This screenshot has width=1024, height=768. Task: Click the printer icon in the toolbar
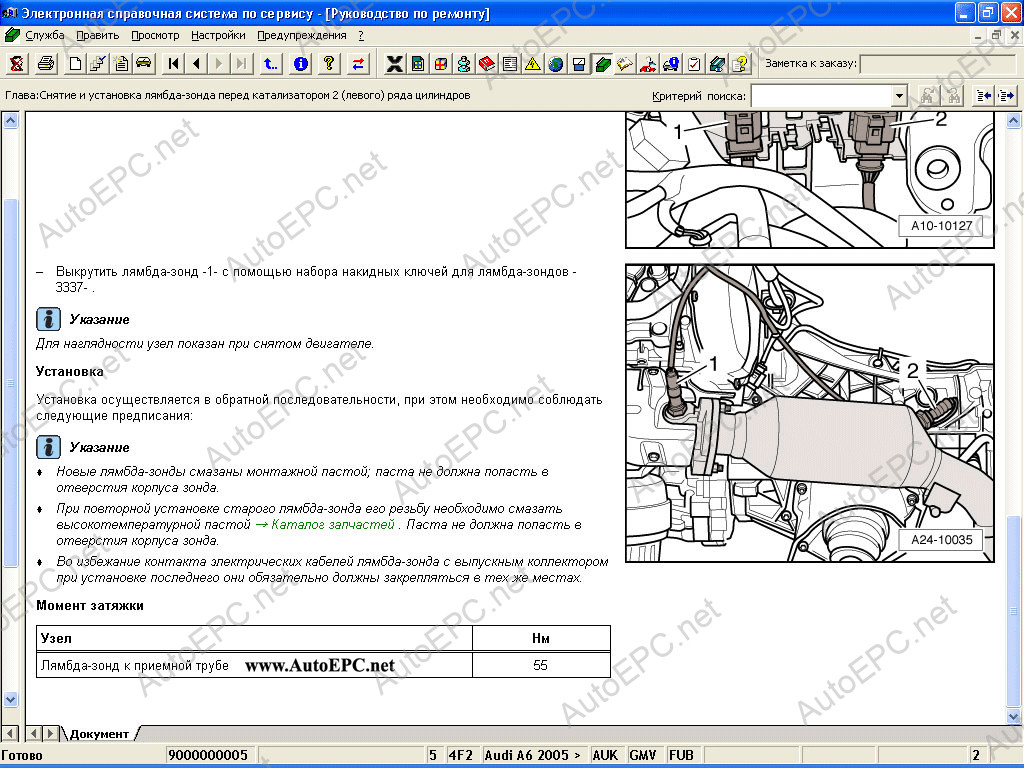click(46, 64)
